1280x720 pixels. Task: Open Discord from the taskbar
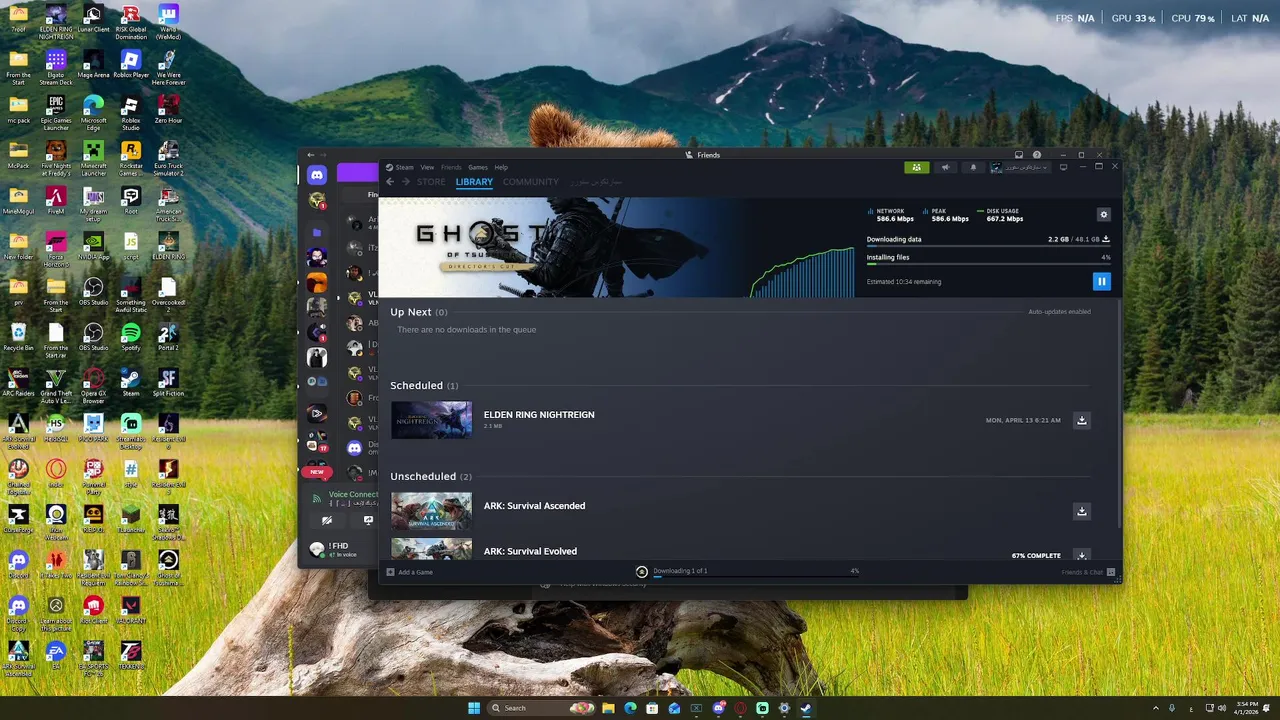pos(719,708)
